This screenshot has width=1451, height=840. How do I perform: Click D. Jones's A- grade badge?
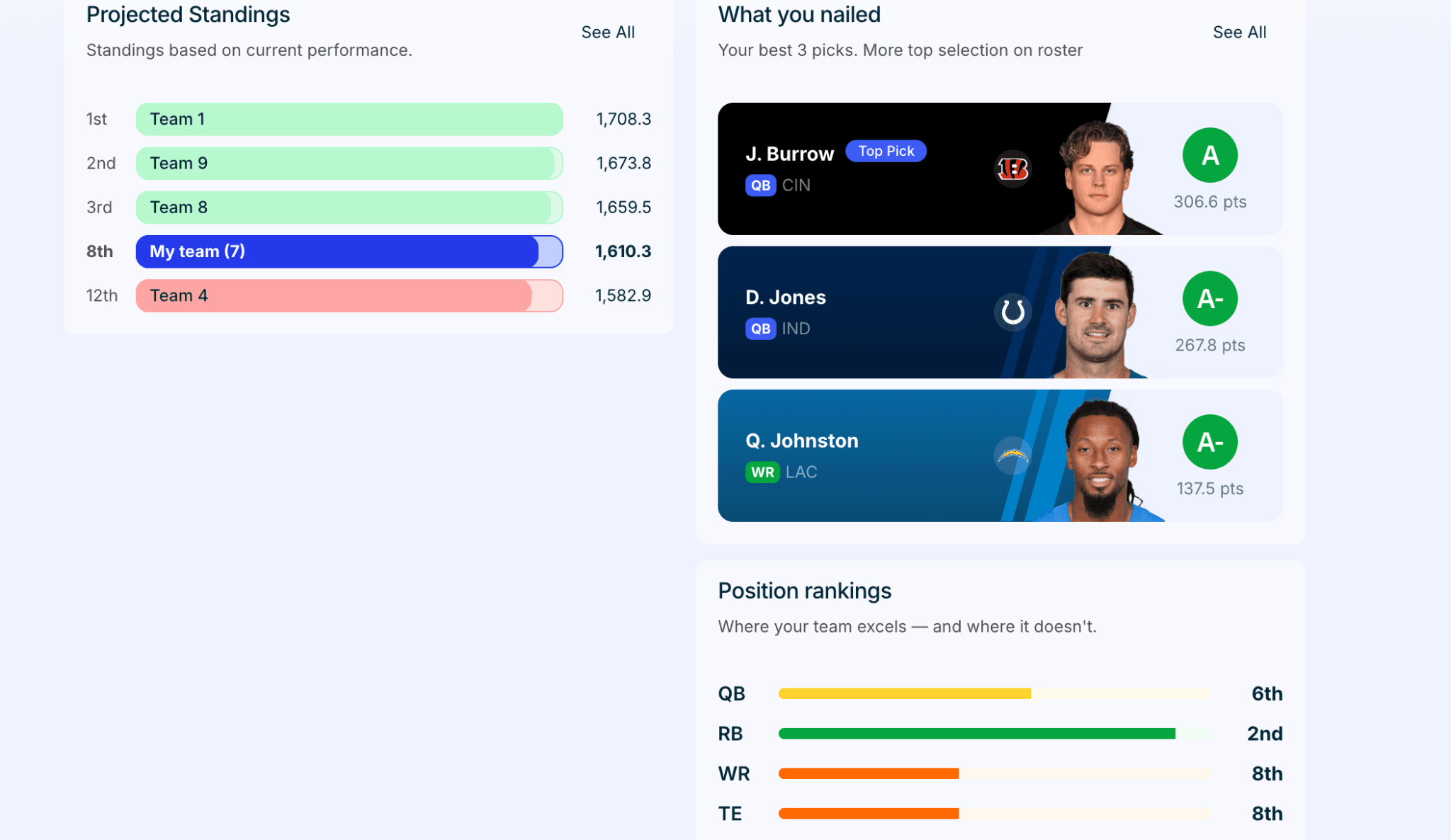tap(1209, 299)
